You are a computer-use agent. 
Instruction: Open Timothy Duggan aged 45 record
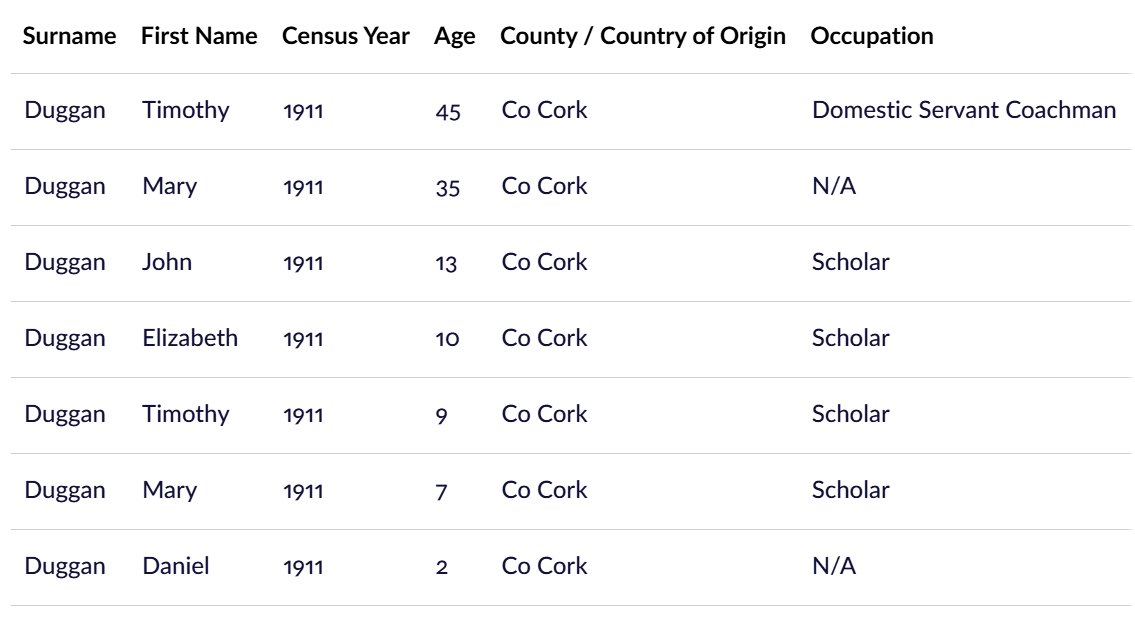point(571,111)
